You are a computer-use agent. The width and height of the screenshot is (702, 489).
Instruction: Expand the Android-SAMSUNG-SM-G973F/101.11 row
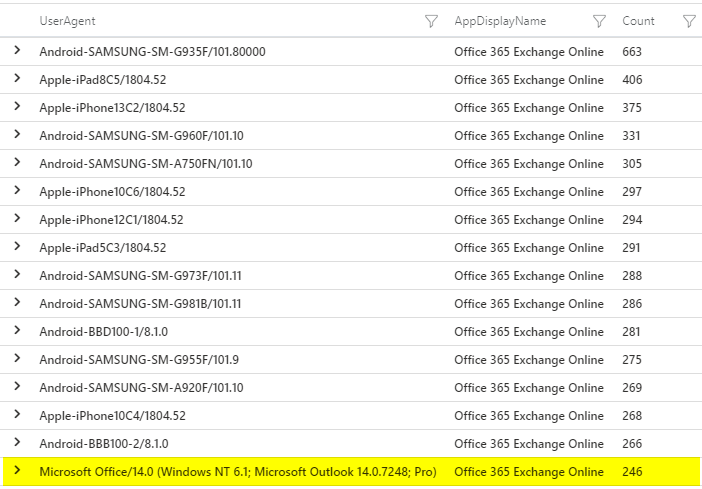pyautogui.click(x=17, y=274)
